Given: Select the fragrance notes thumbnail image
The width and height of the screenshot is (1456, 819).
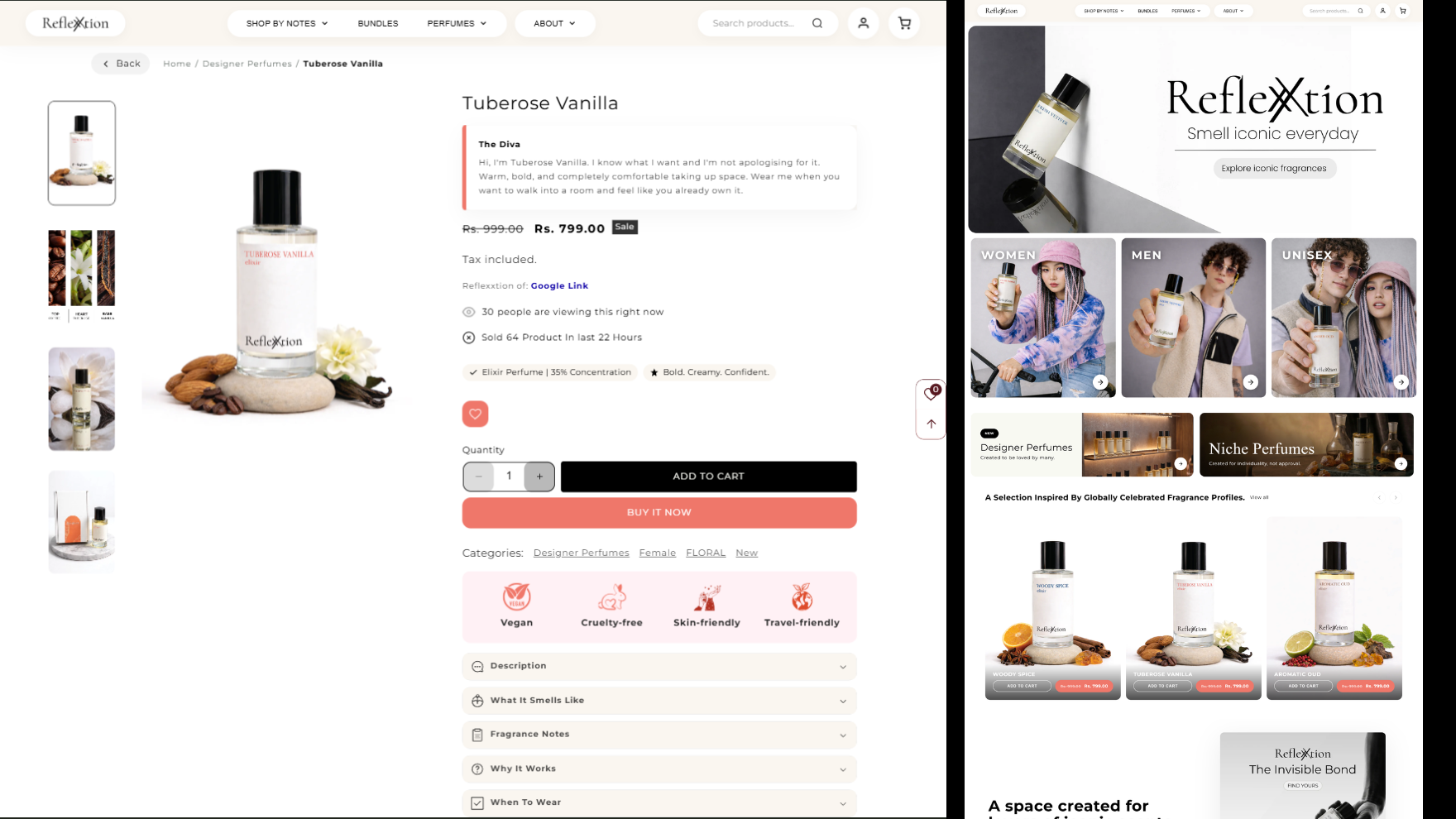Looking at the screenshot, I should pyautogui.click(x=82, y=275).
